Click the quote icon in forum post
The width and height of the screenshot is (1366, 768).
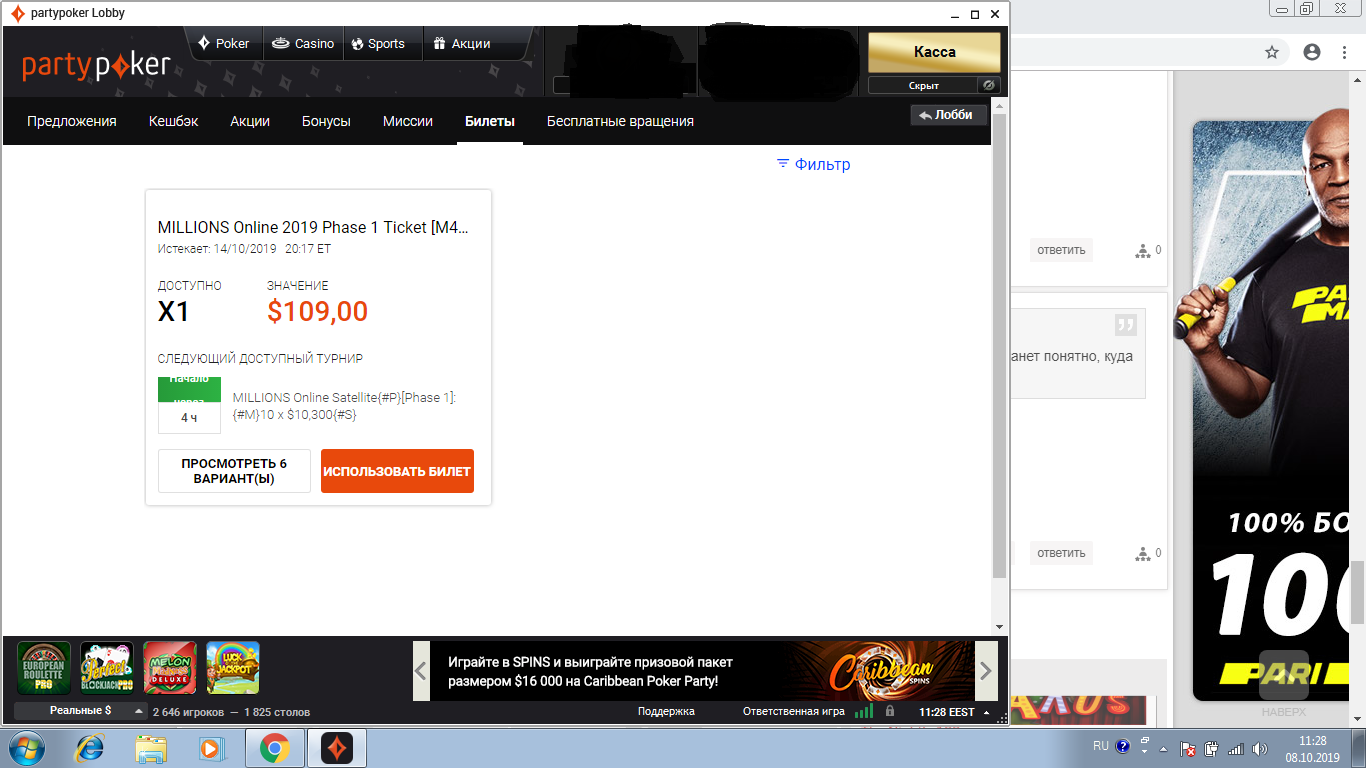click(x=1126, y=325)
